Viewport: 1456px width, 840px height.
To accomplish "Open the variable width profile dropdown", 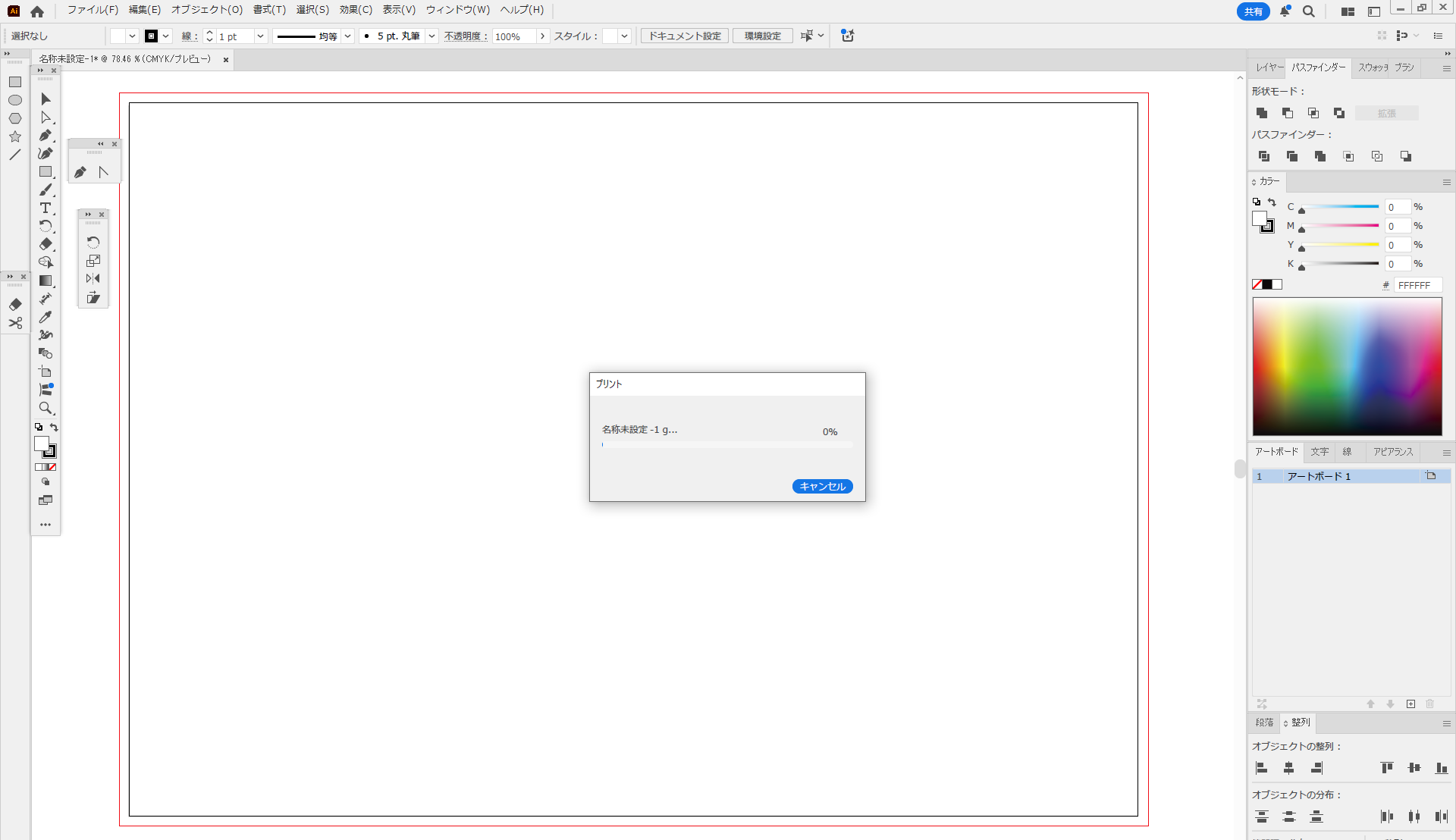I will point(347,36).
